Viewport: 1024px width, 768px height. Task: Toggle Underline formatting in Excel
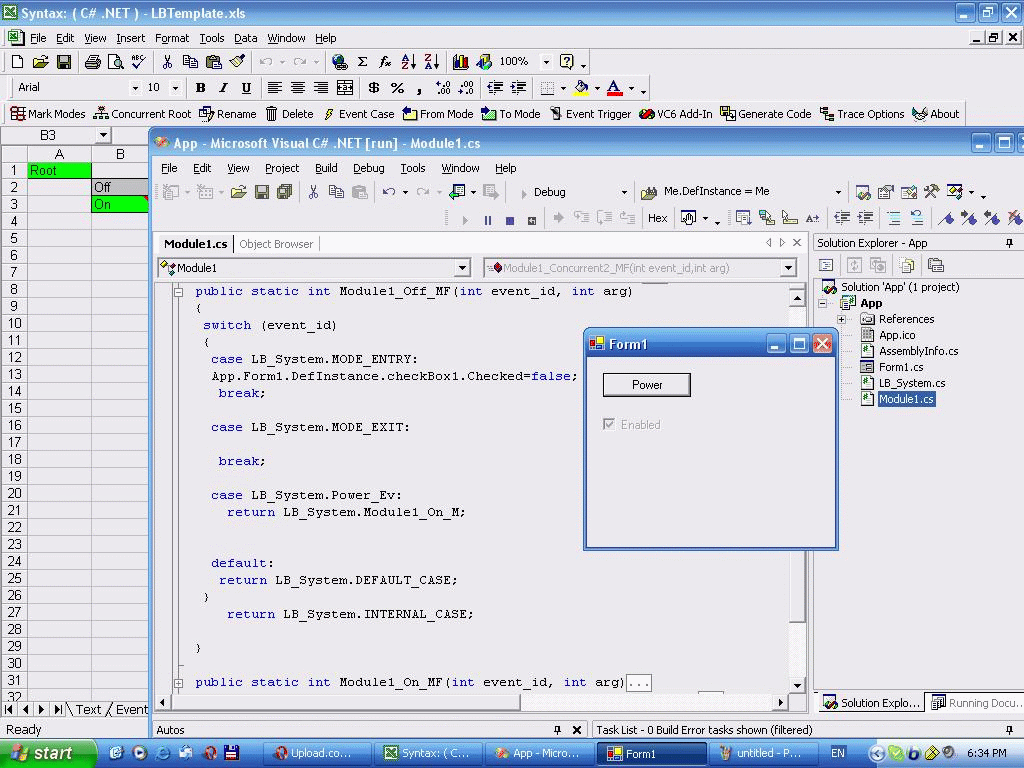(x=246, y=88)
